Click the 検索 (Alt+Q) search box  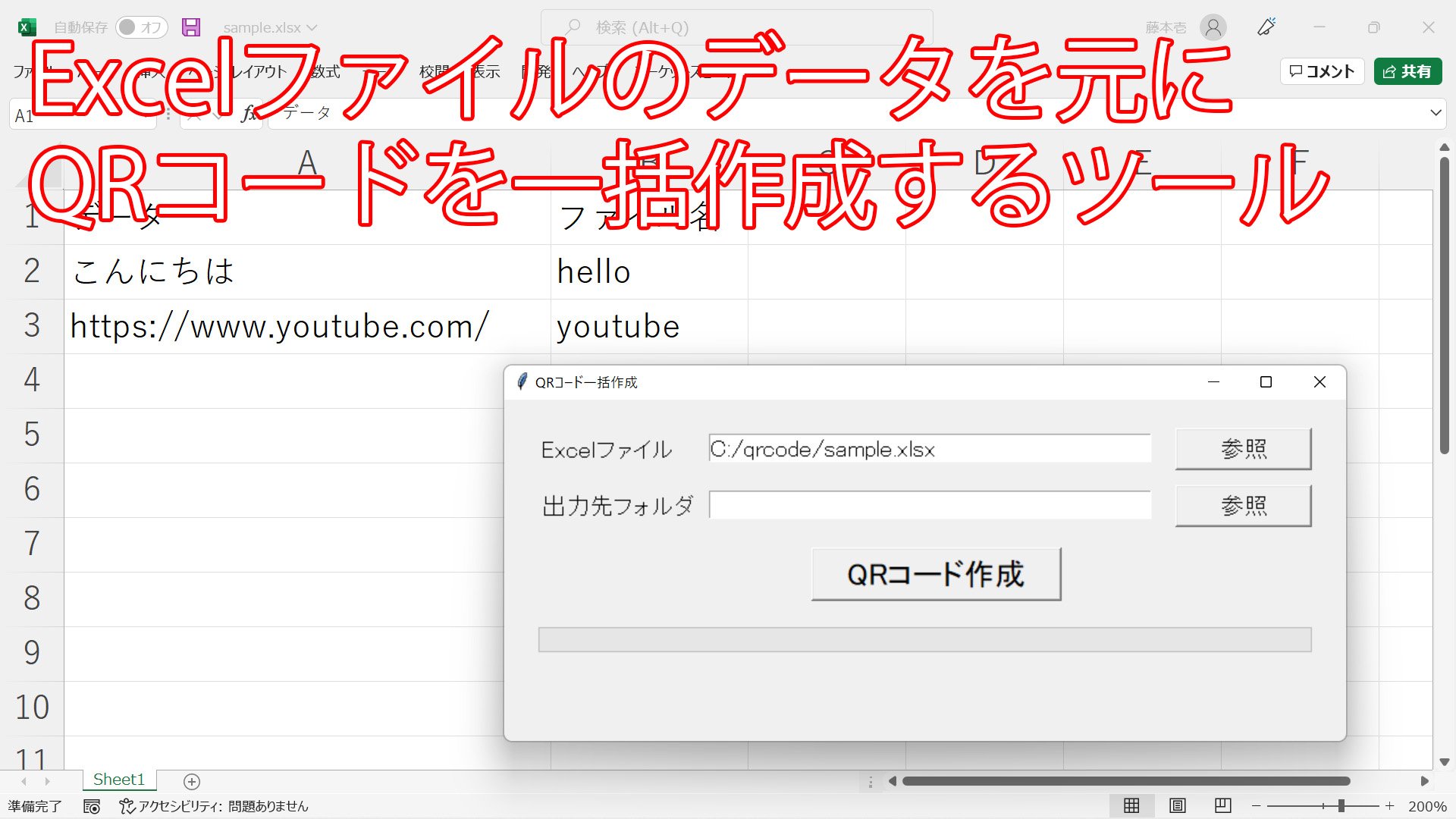pos(736,27)
